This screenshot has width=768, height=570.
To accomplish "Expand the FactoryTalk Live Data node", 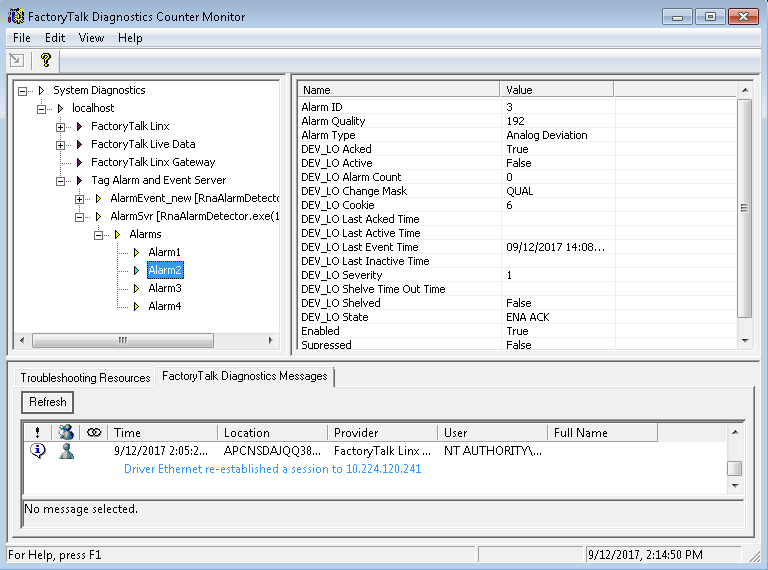I will tap(61, 144).
